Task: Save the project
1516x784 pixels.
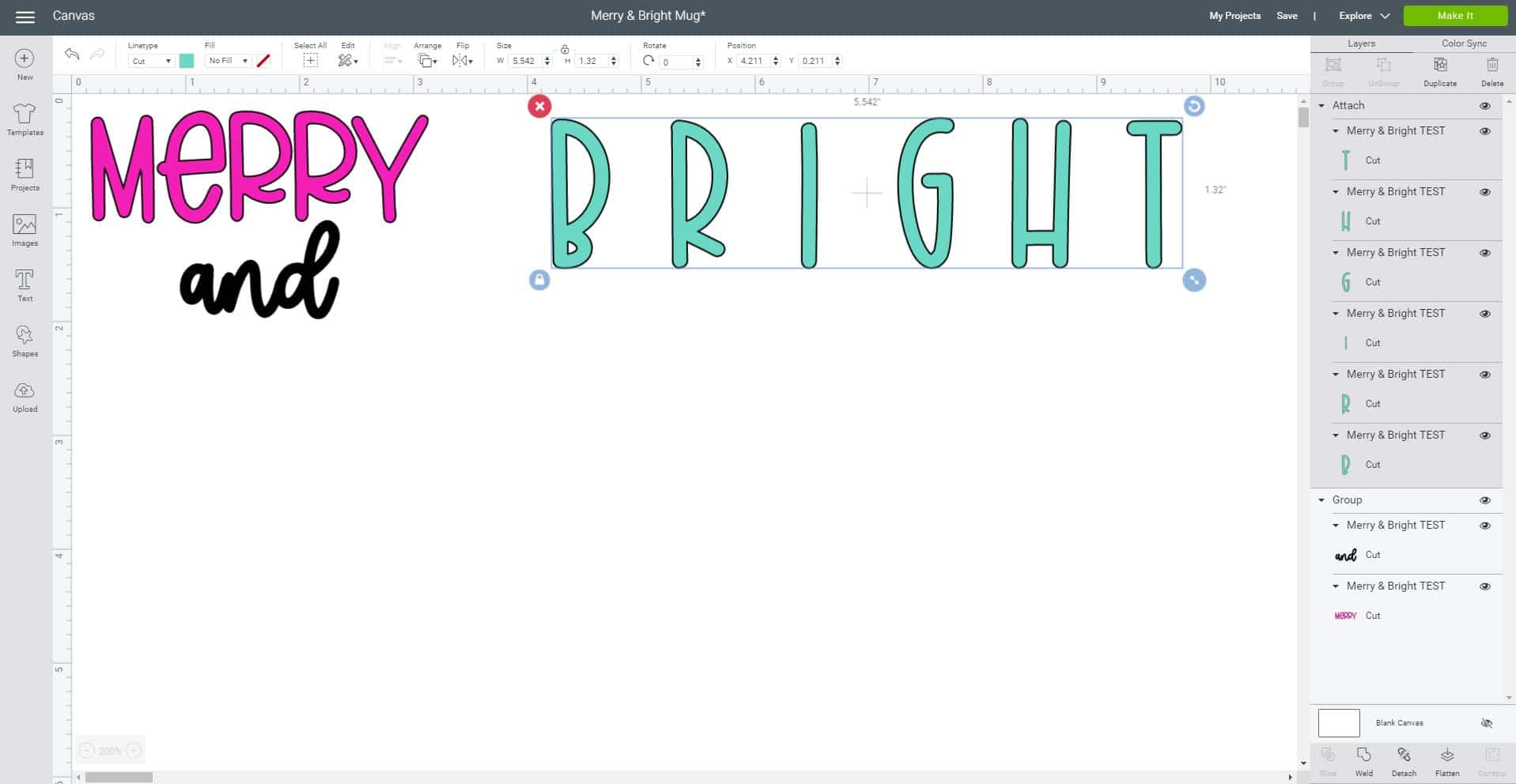Action: [x=1287, y=16]
